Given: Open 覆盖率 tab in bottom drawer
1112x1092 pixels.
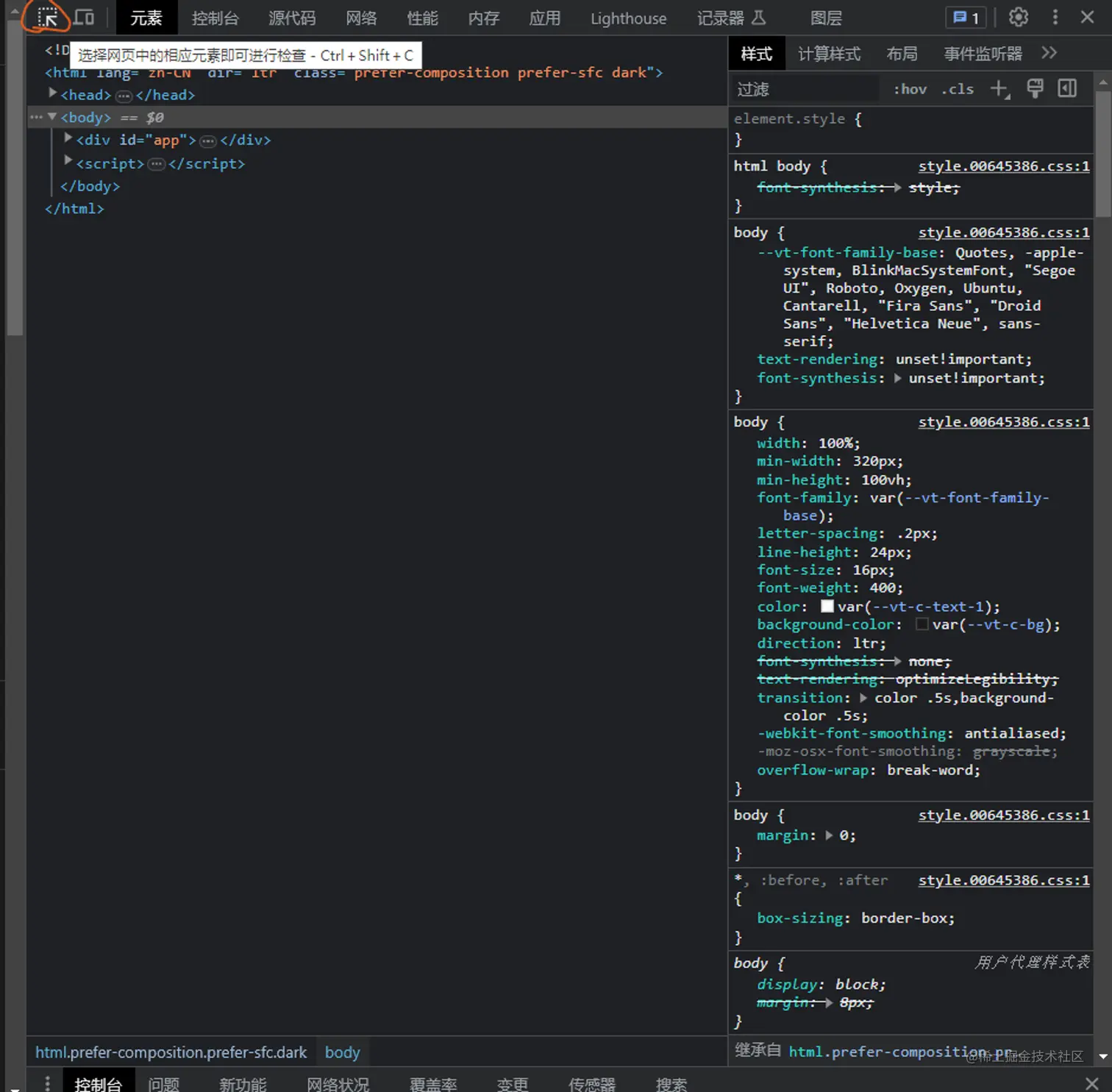Looking at the screenshot, I should 433,1084.
